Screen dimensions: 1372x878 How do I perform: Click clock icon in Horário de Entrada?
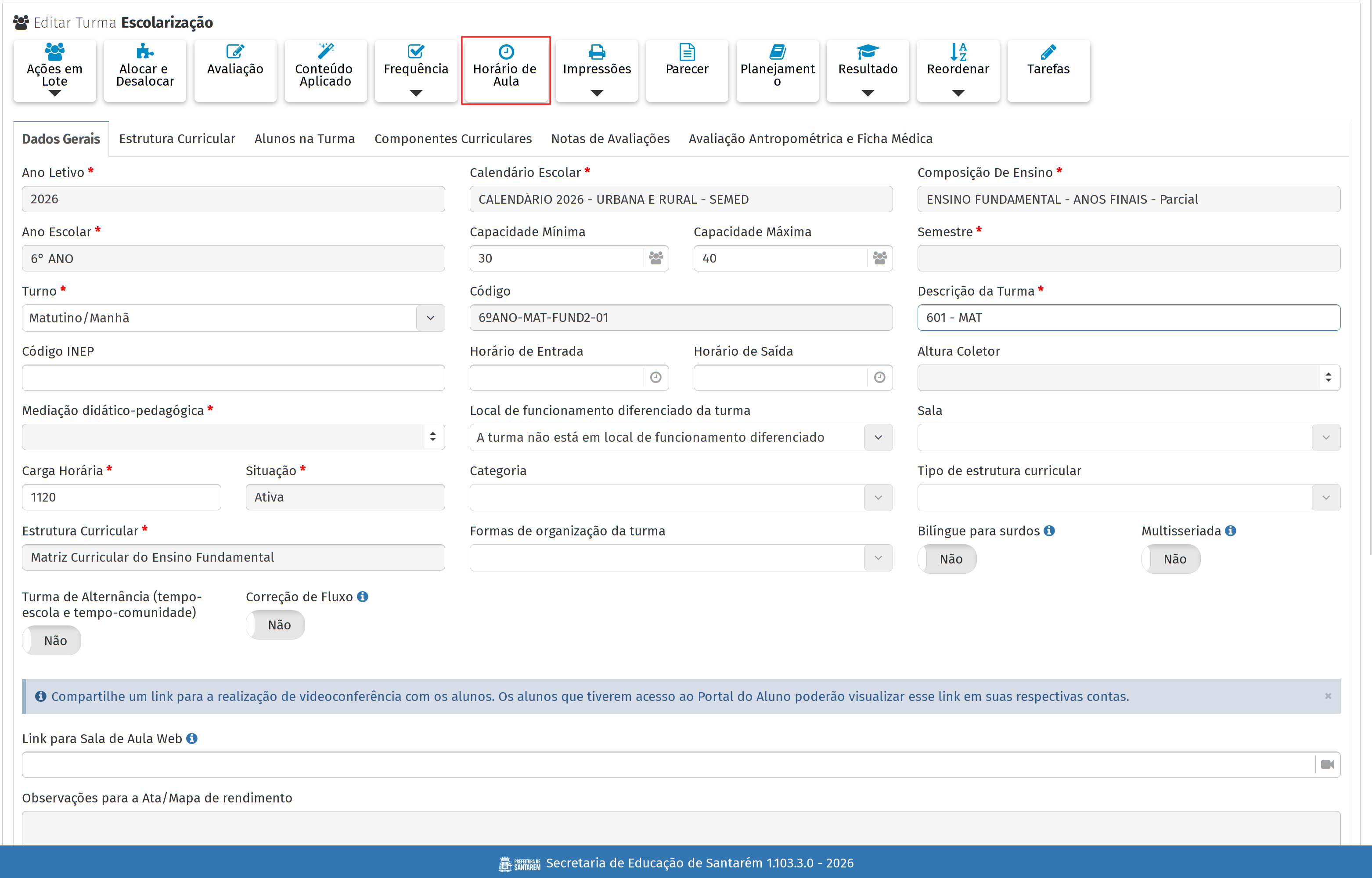[x=655, y=377]
